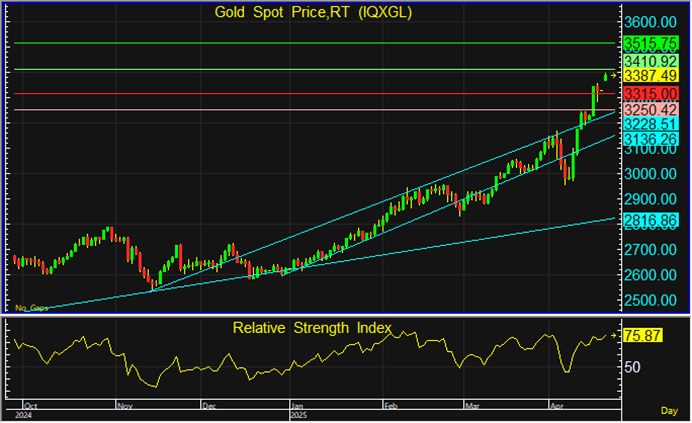The height and width of the screenshot is (423, 692).
Task: Click the Gold Spot Price chart title
Action: 313,13
